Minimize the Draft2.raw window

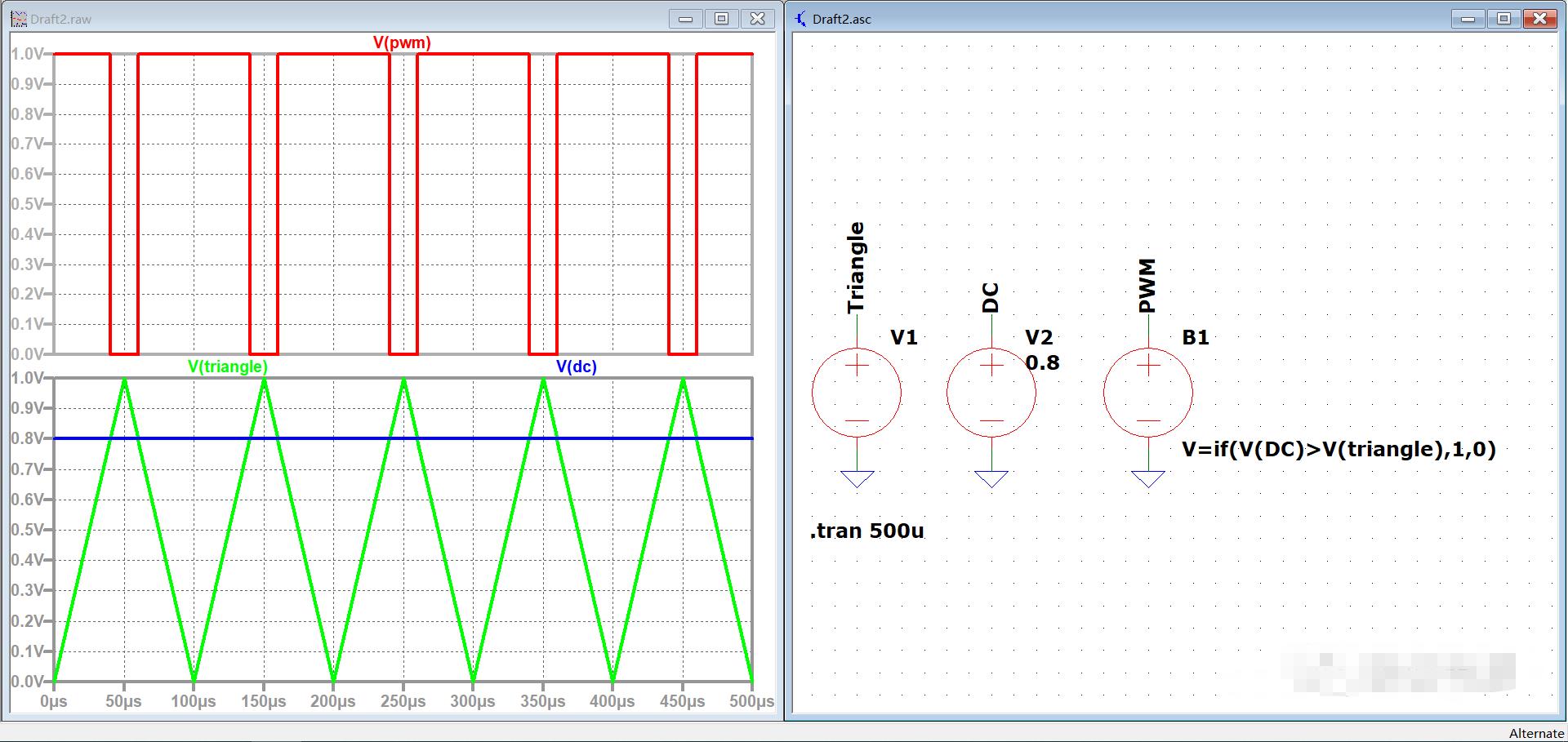click(x=686, y=18)
